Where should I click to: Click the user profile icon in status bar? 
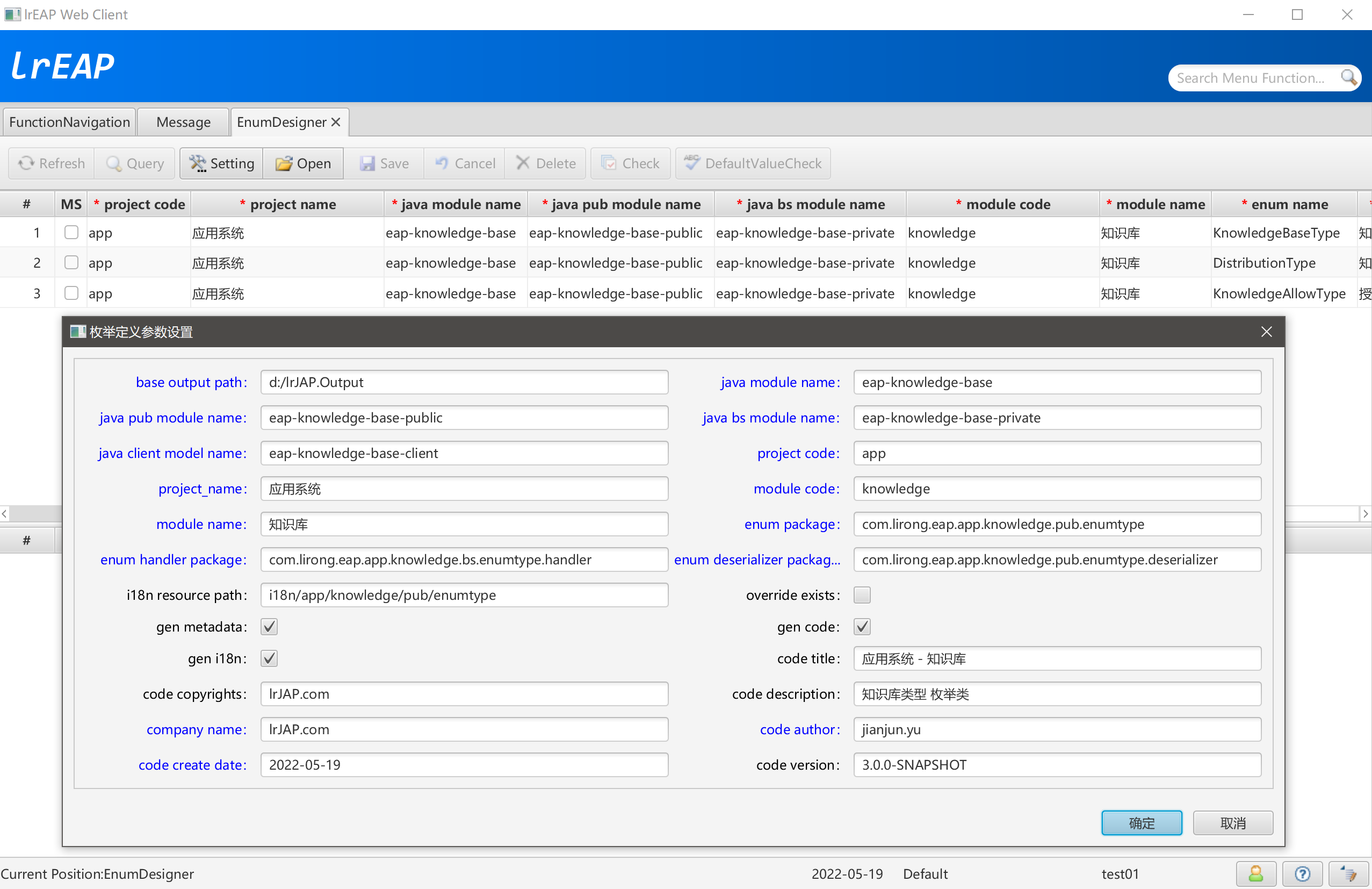tap(1255, 873)
